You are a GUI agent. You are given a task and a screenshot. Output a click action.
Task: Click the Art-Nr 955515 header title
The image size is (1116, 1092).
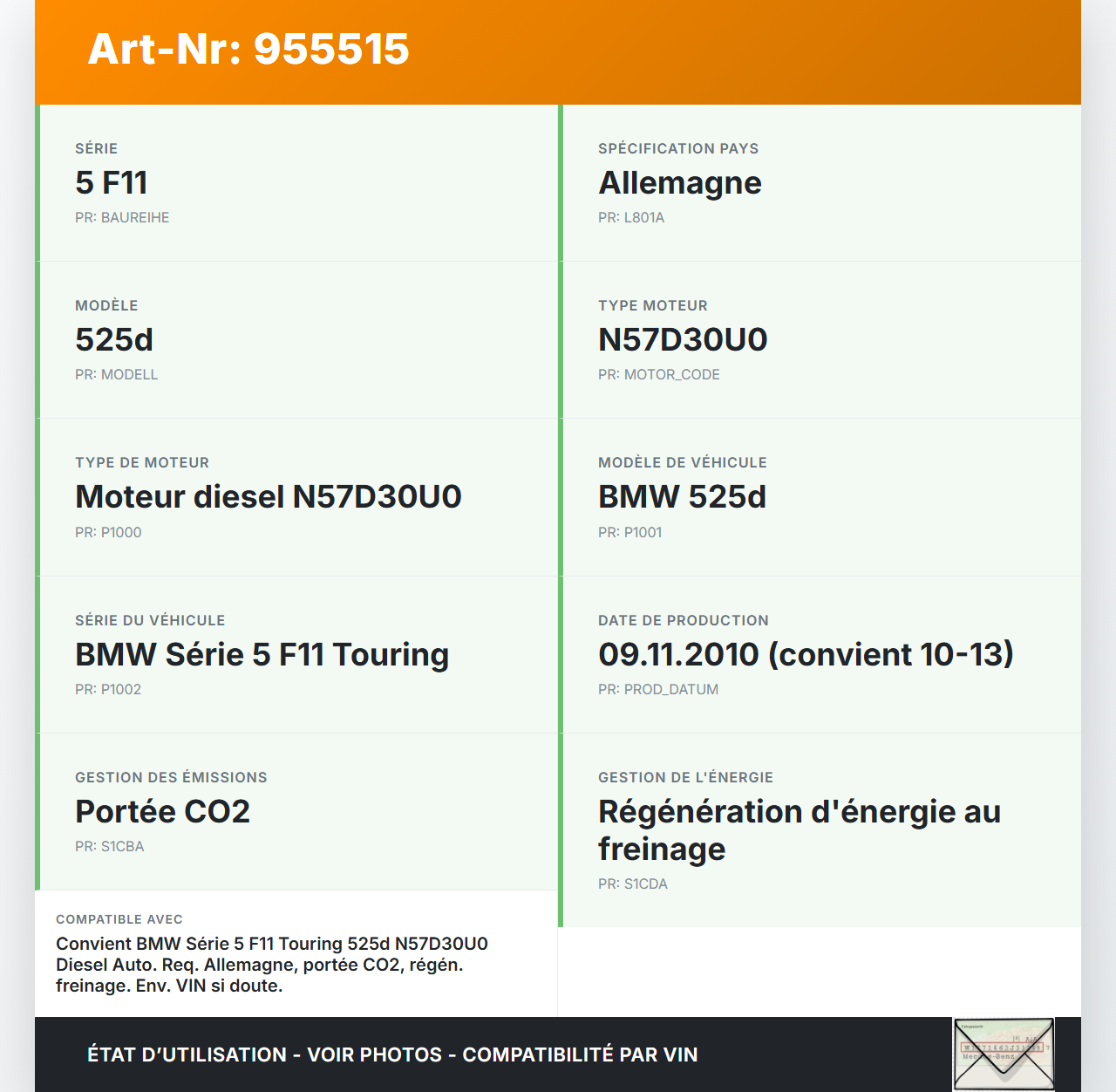[248, 49]
